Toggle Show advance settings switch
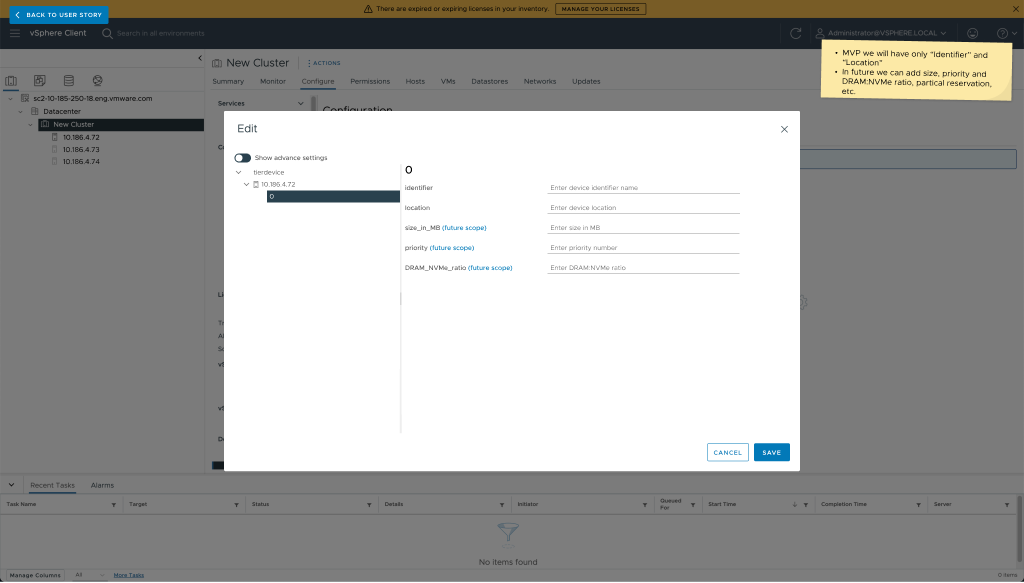Viewport: 1024px width, 583px height. [x=243, y=158]
